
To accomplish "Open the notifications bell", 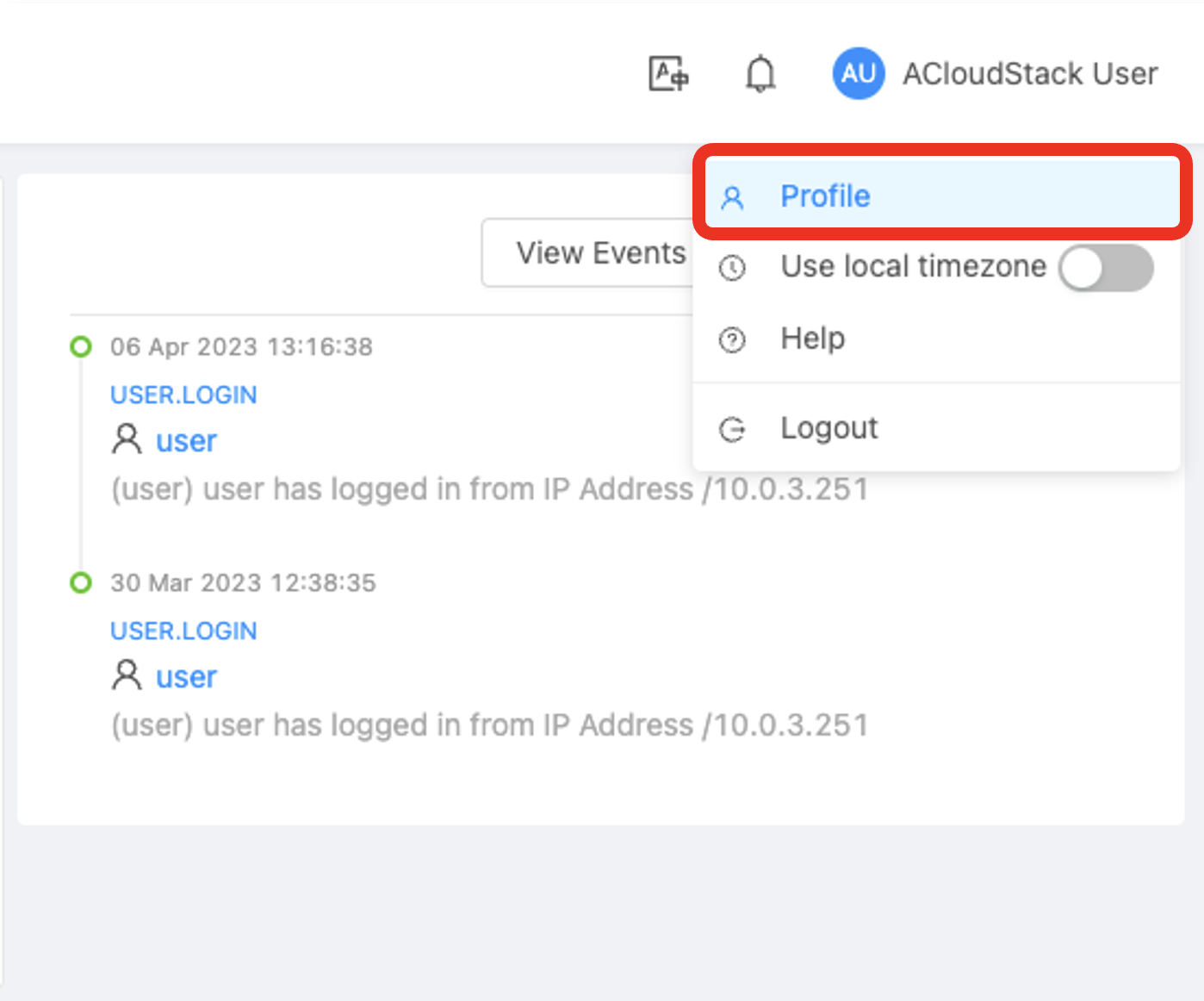I will 760,74.
